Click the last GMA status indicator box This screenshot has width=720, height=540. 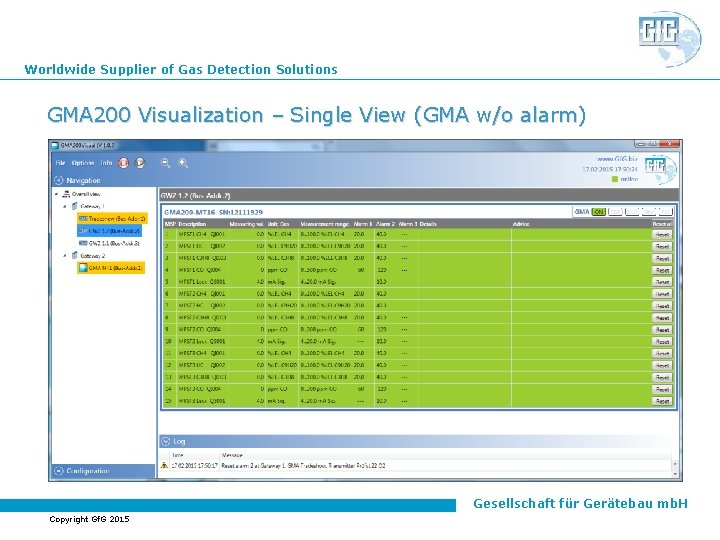(665, 212)
